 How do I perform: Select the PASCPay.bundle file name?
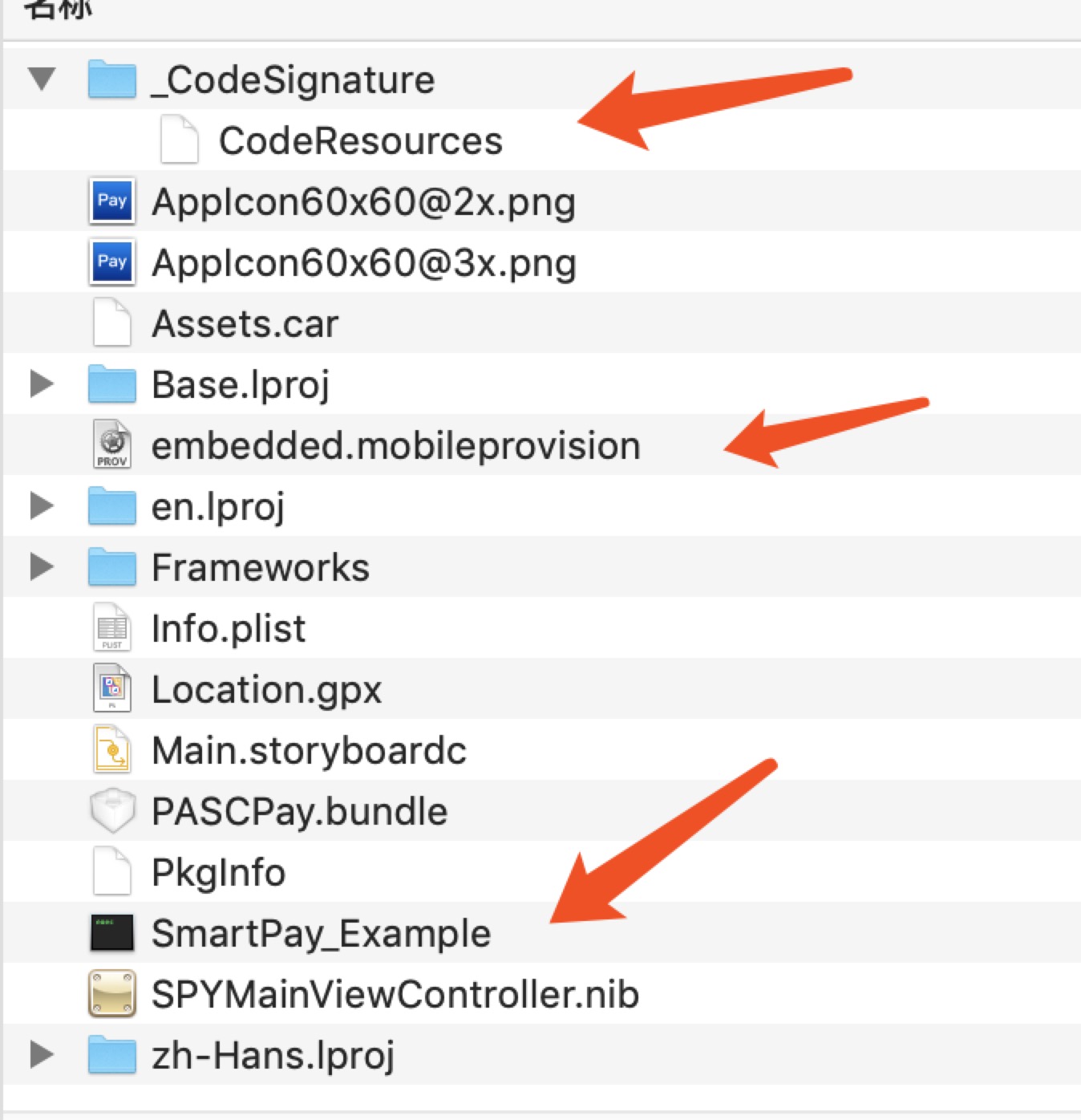299,812
